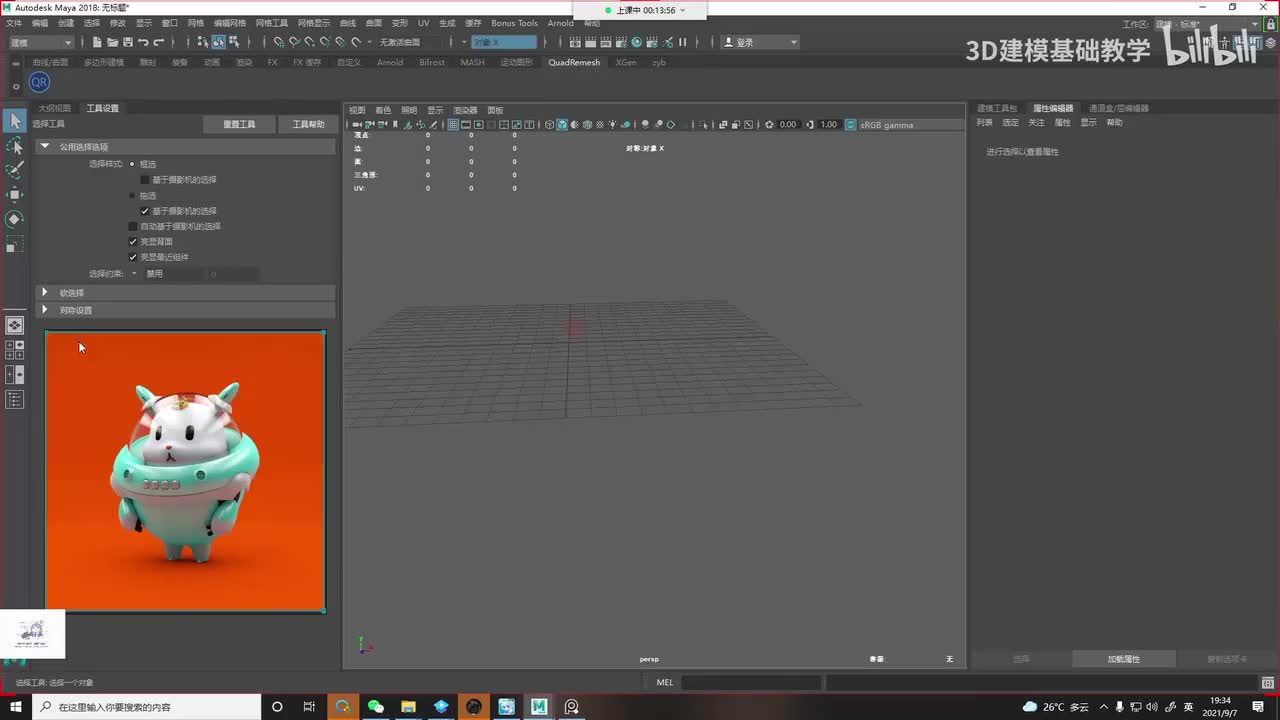Viewport: 1280px width, 720px height.
Task: Uncheck 亮显最近组件 checkbox
Action: tap(133, 257)
